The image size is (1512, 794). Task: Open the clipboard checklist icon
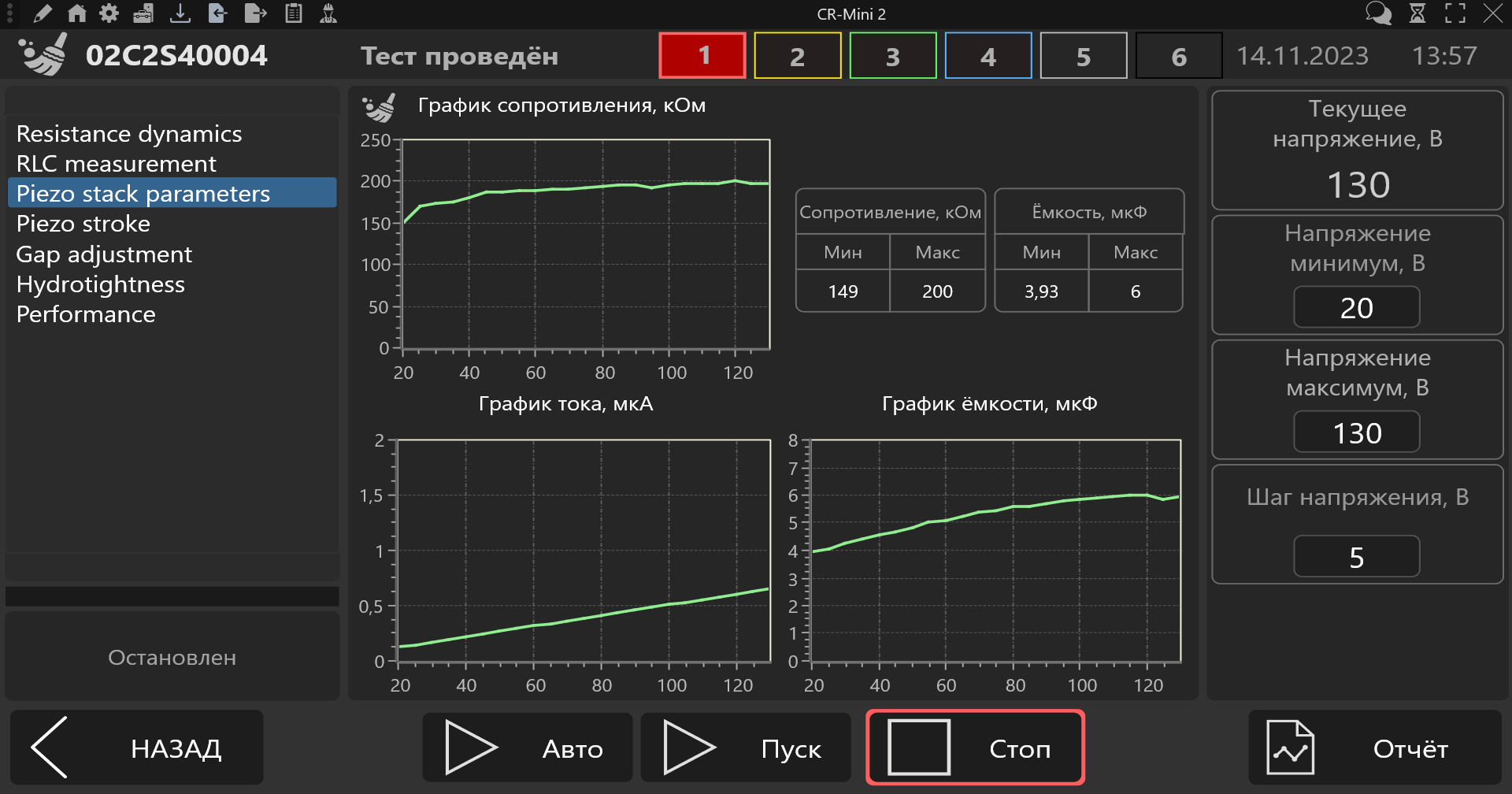(x=294, y=13)
